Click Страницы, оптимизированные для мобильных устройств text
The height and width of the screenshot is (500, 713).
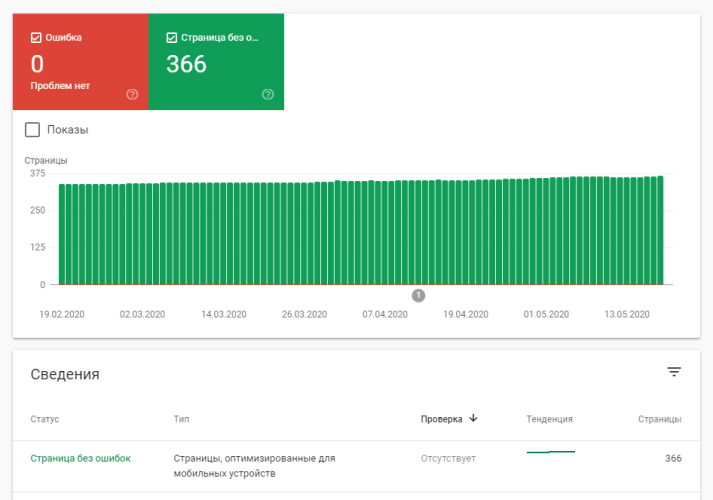254,466
